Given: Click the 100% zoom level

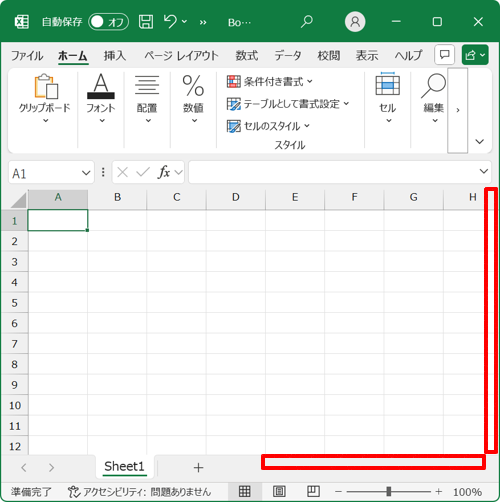Looking at the screenshot, I should click(467, 492).
